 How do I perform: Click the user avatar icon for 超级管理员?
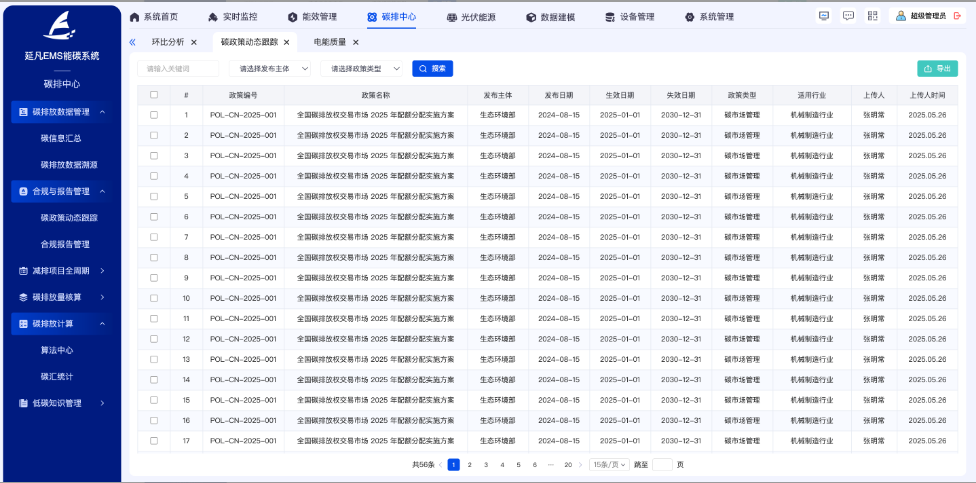900,16
